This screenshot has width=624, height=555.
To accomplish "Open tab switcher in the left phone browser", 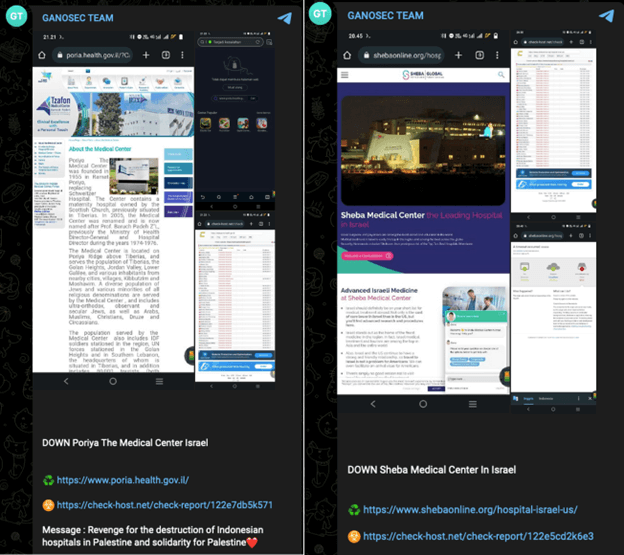I will point(166,55).
